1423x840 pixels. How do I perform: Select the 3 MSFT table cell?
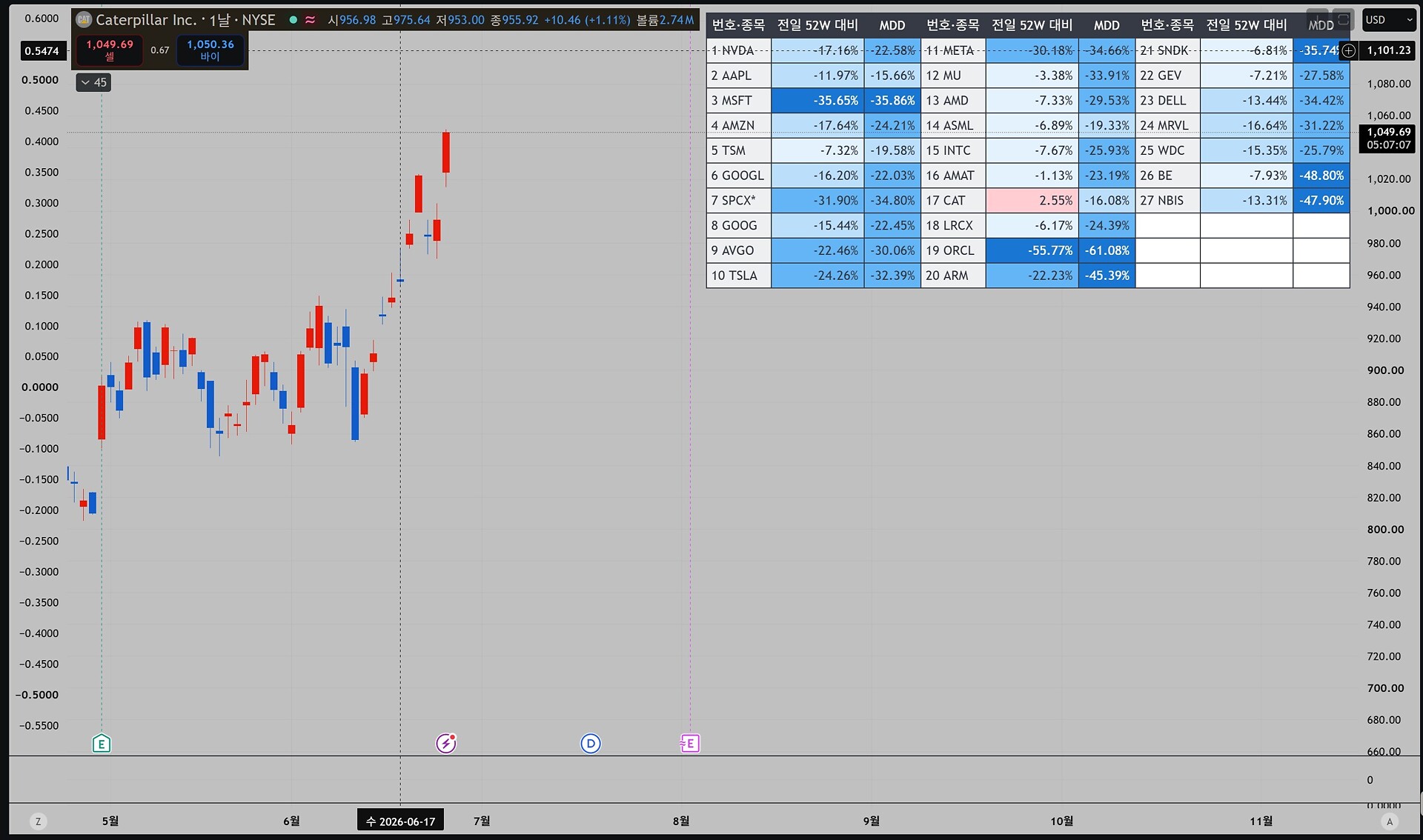739,101
